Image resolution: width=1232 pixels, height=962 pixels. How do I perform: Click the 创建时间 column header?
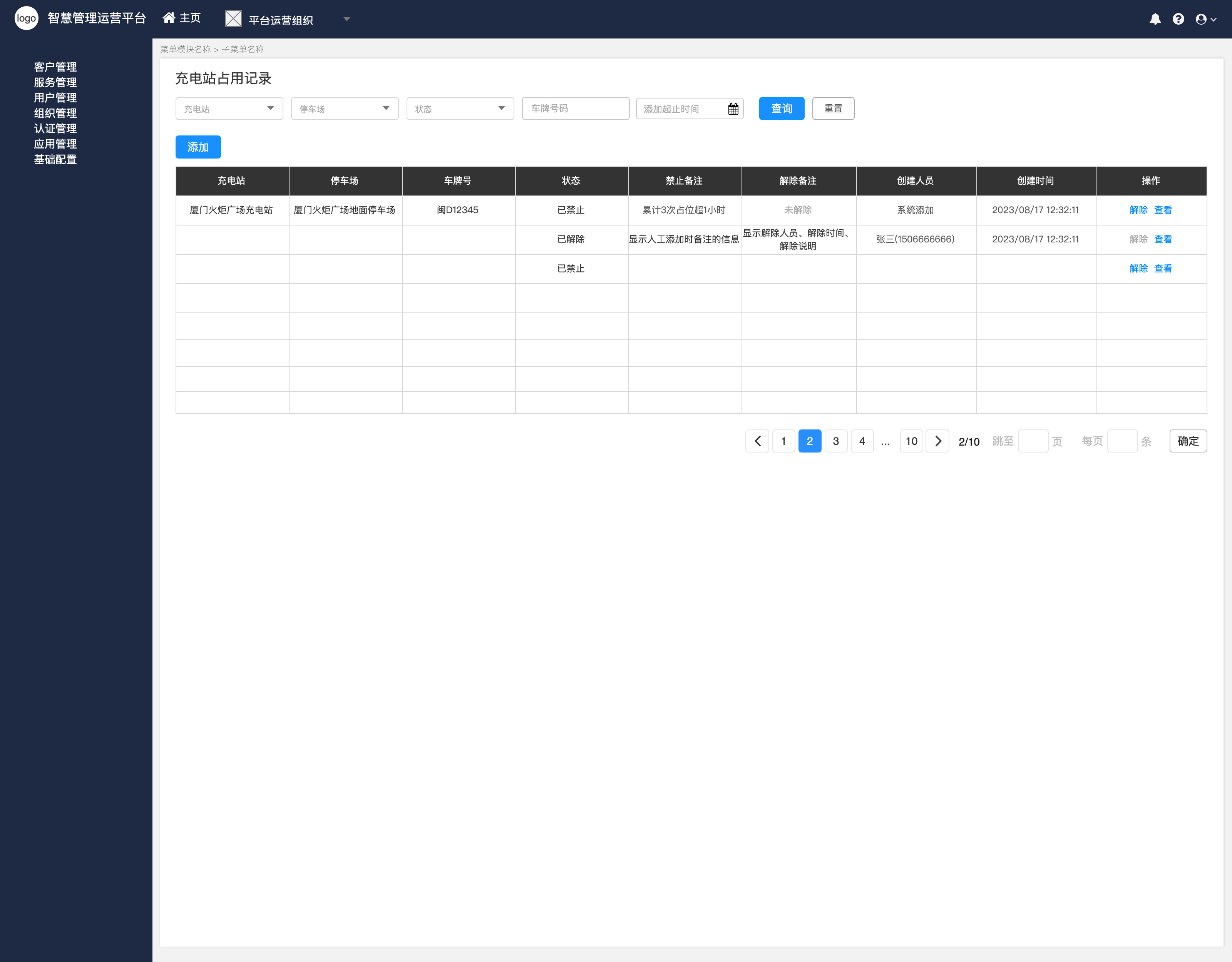pos(1036,181)
